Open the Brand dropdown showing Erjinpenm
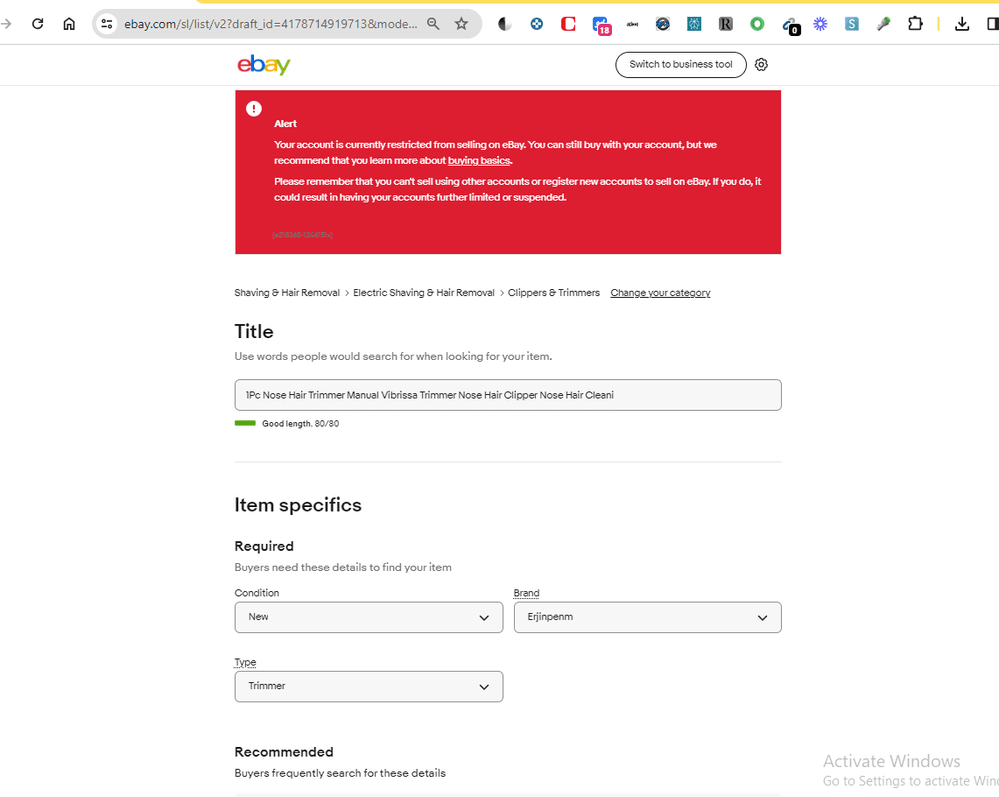The width and height of the screenshot is (999, 797). [x=647, y=617]
